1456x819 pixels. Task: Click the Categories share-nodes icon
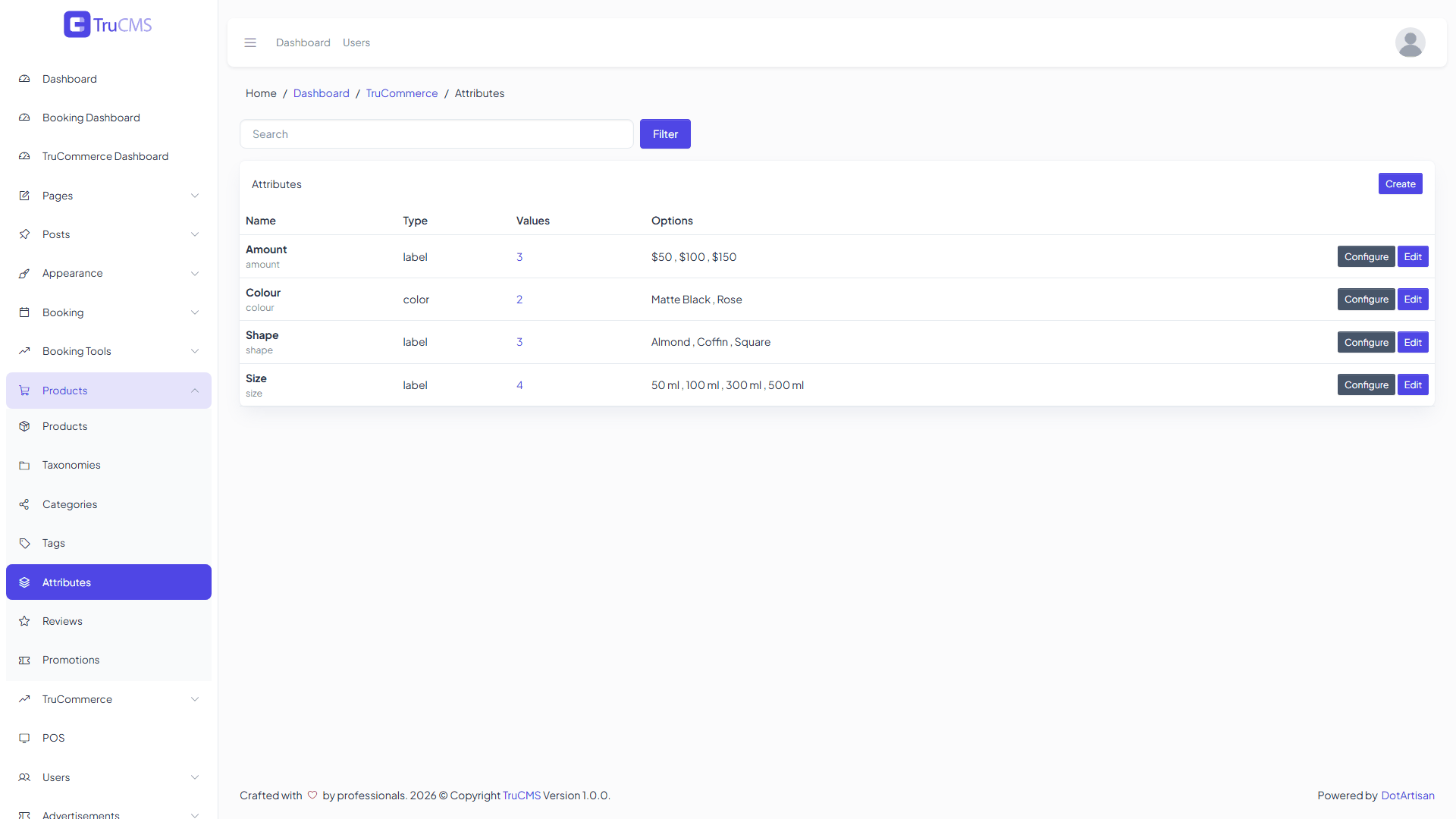coord(24,504)
